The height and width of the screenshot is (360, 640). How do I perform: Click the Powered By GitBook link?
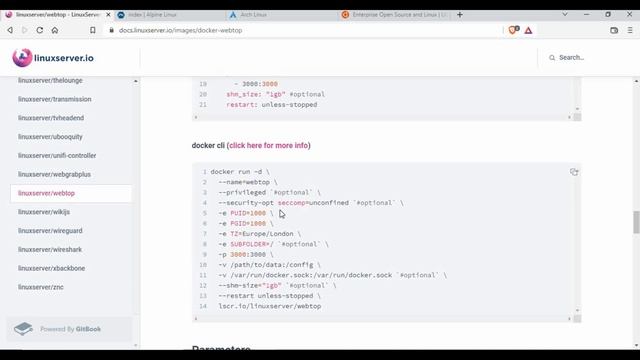tap(70, 329)
